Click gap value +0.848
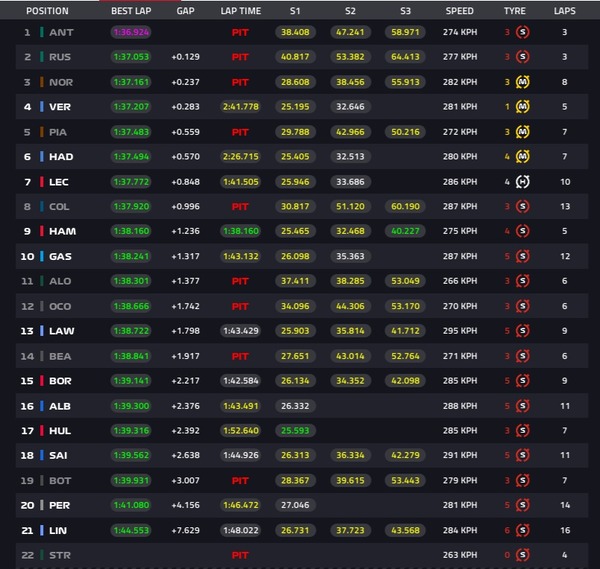The height and width of the screenshot is (569, 600). 185,182
